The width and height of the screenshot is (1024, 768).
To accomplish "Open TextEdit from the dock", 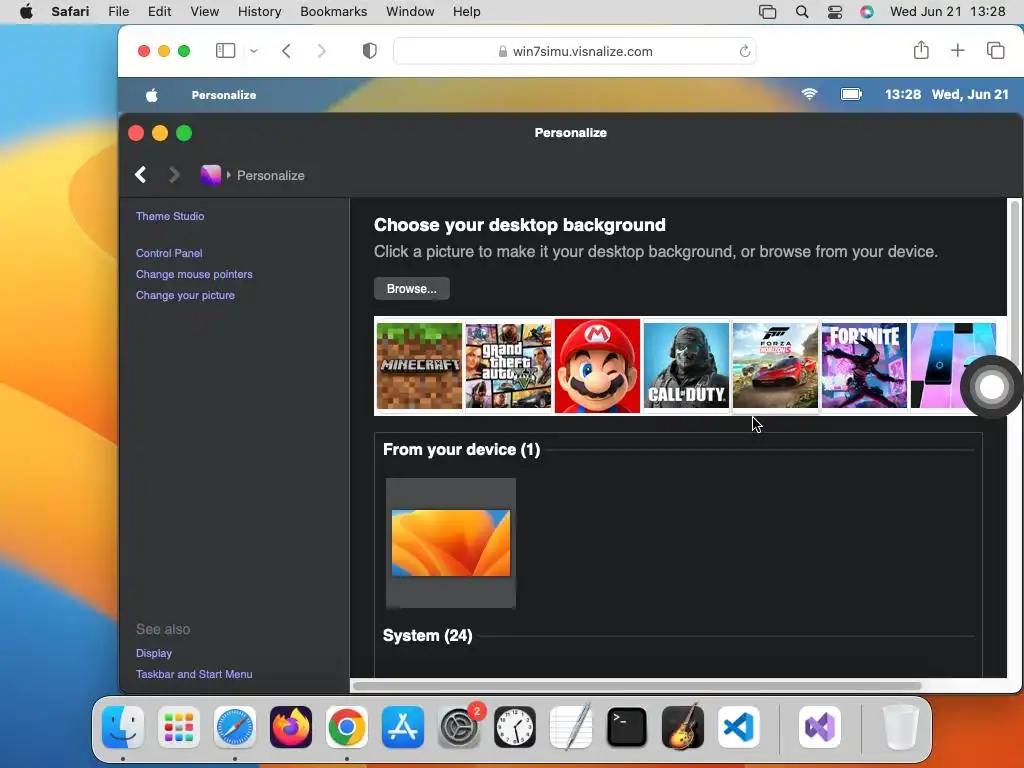I will coord(571,727).
